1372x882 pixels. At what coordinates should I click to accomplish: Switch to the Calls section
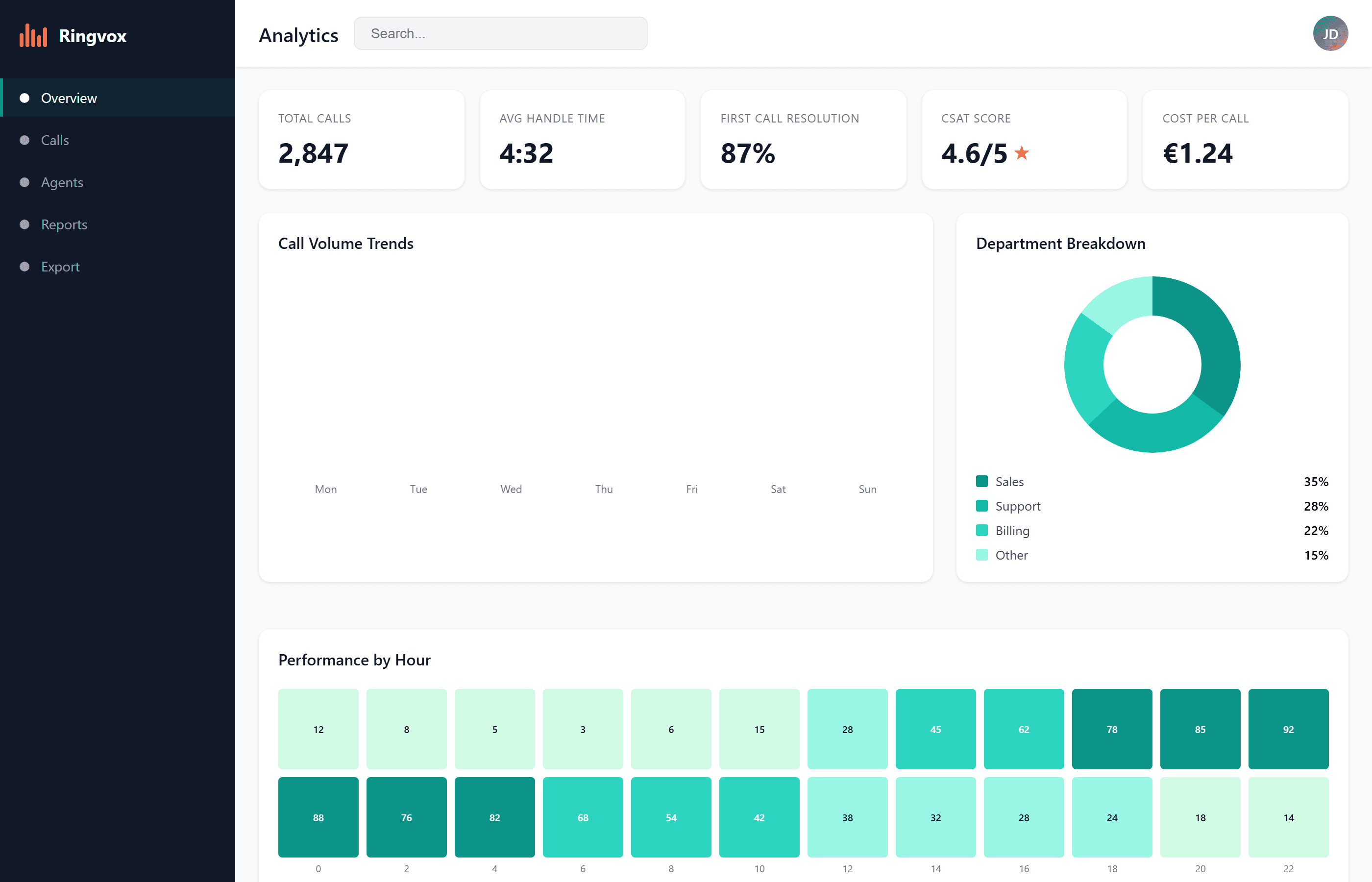pyautogui.click(x=55, y=140)
